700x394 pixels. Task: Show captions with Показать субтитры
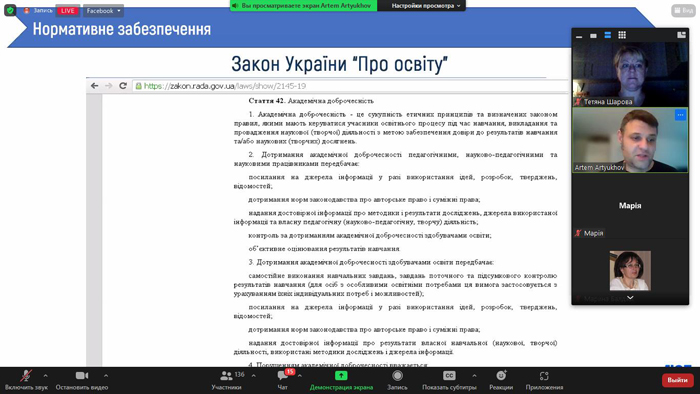449,381
